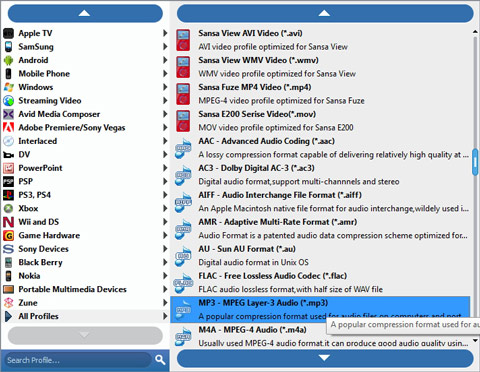480x372 pixels.
Task: Click the Game Hardware icon
Action: [x=8, y=236]
